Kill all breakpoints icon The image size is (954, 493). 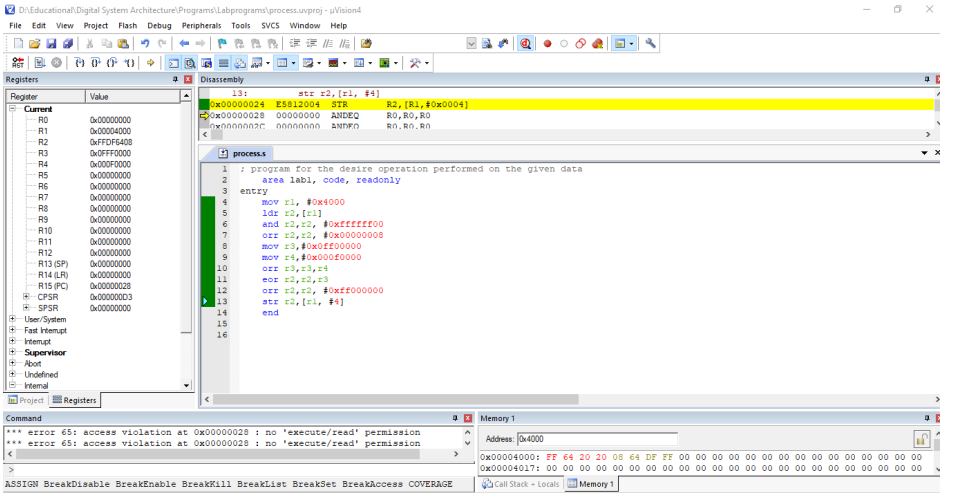point(597,44)
